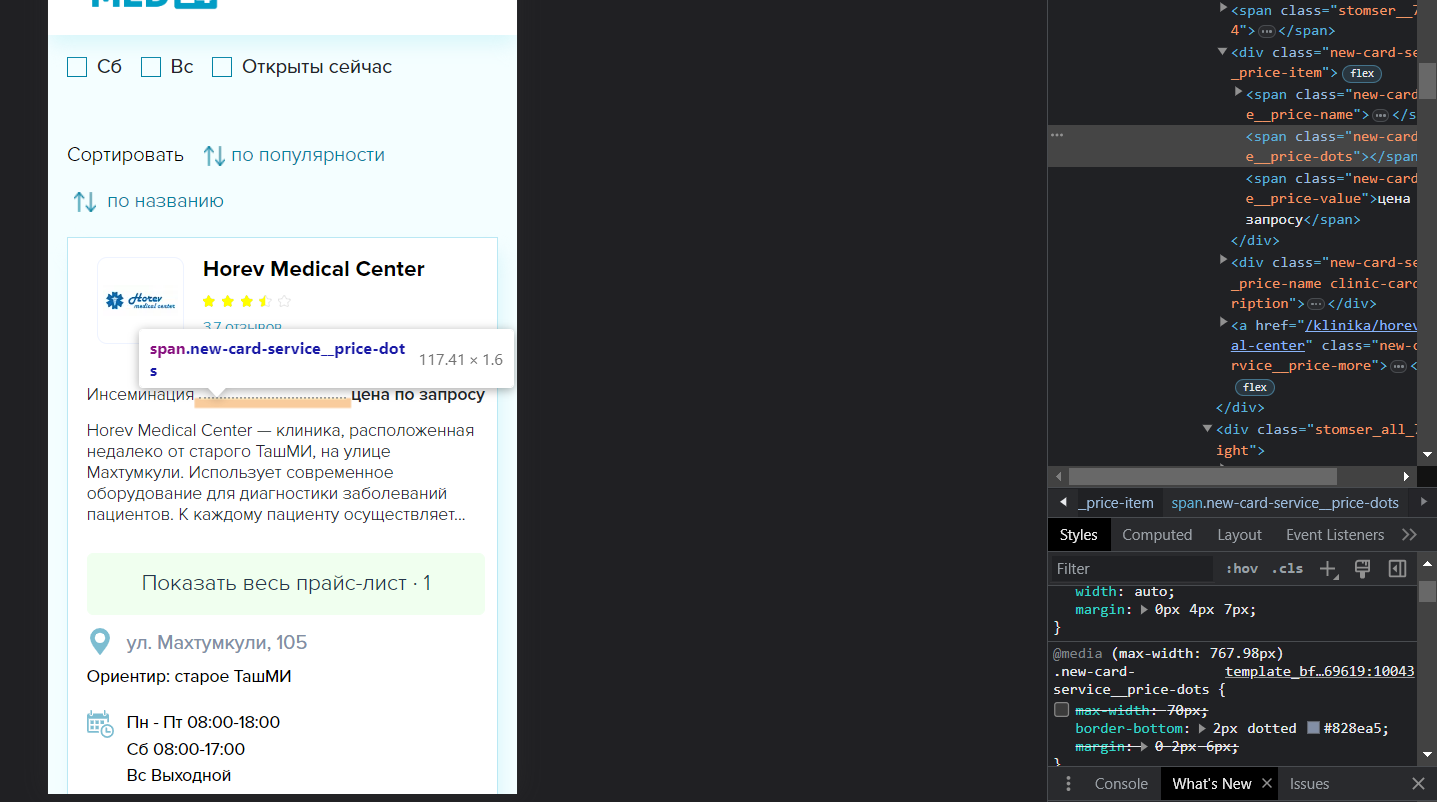Switch to the Computed tab
Viewport: 1437px width, 802px height.
pos(1157,535)
